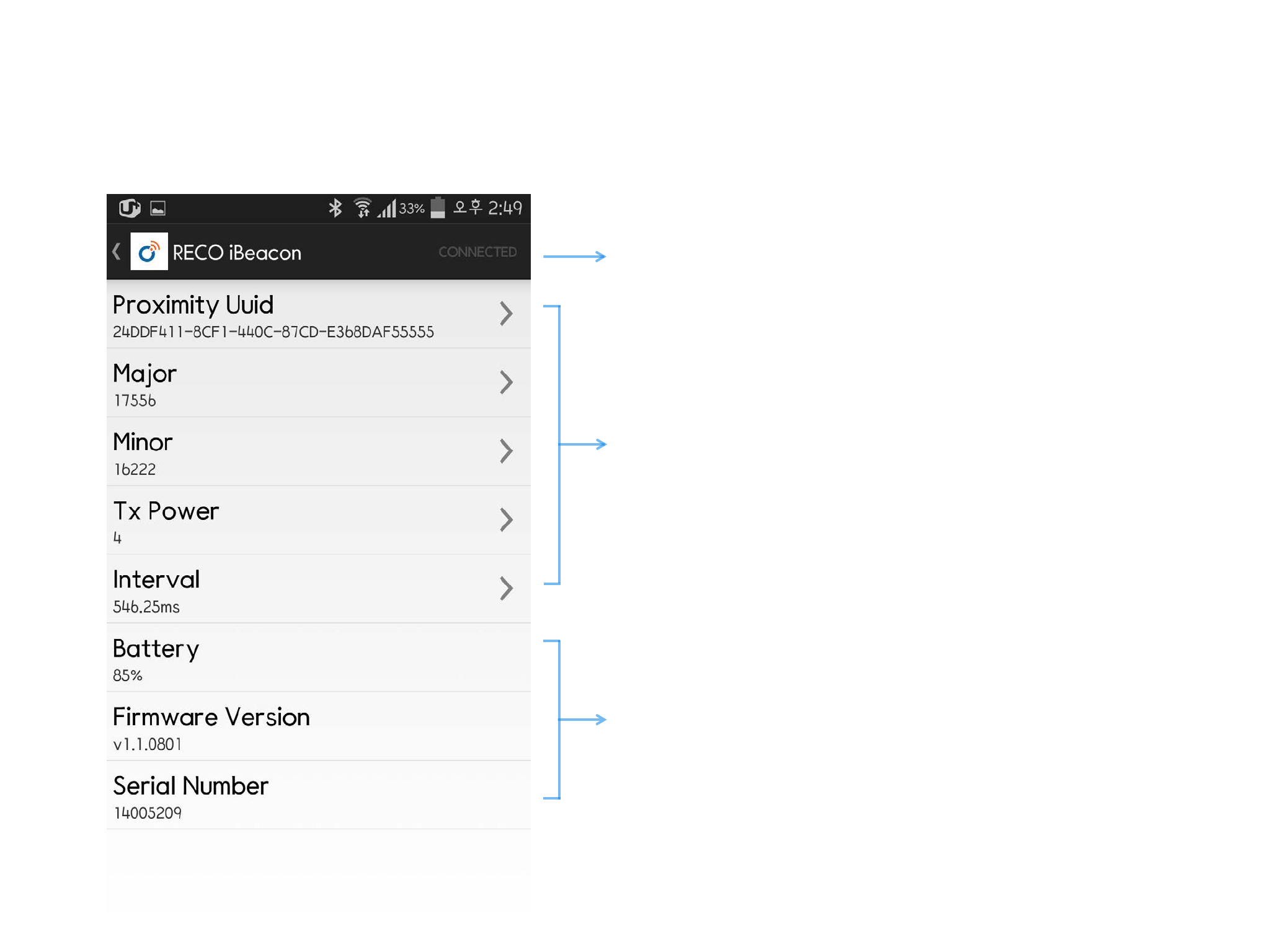
Task: Open the Major value chevron
Action: pos(506,382)
